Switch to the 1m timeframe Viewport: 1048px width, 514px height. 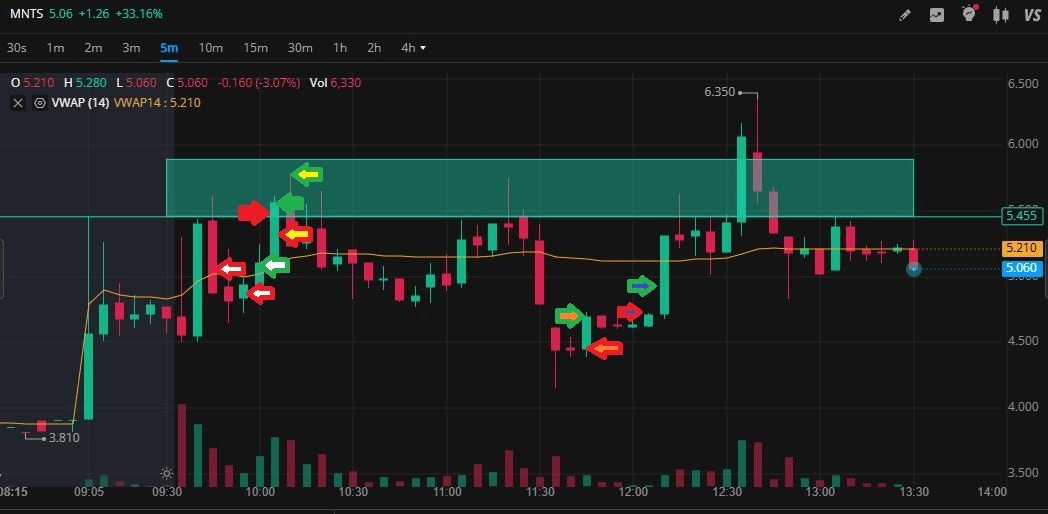tap(55, 47)
